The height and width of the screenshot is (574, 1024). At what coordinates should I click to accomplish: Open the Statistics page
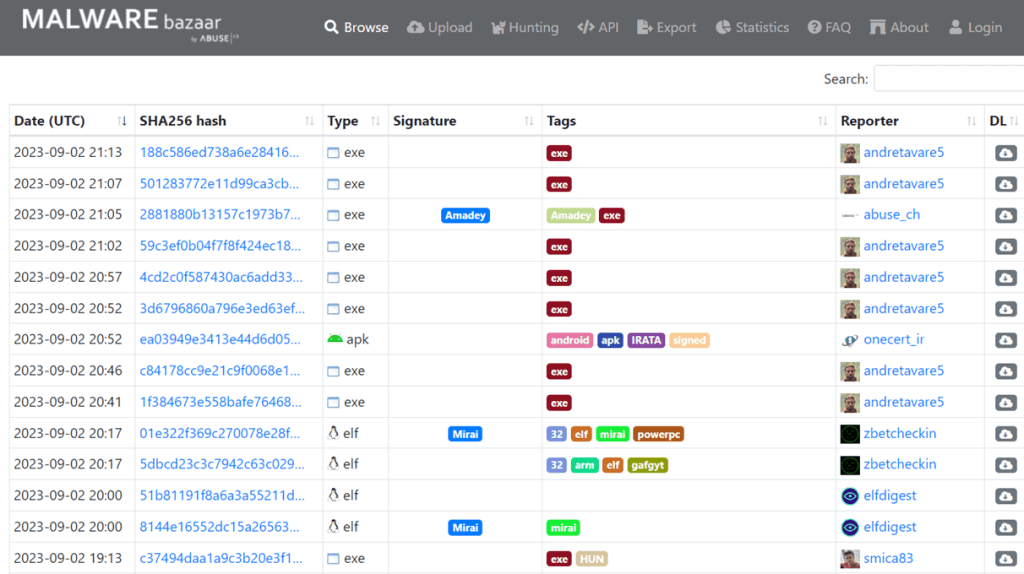[x=752, y=27]
